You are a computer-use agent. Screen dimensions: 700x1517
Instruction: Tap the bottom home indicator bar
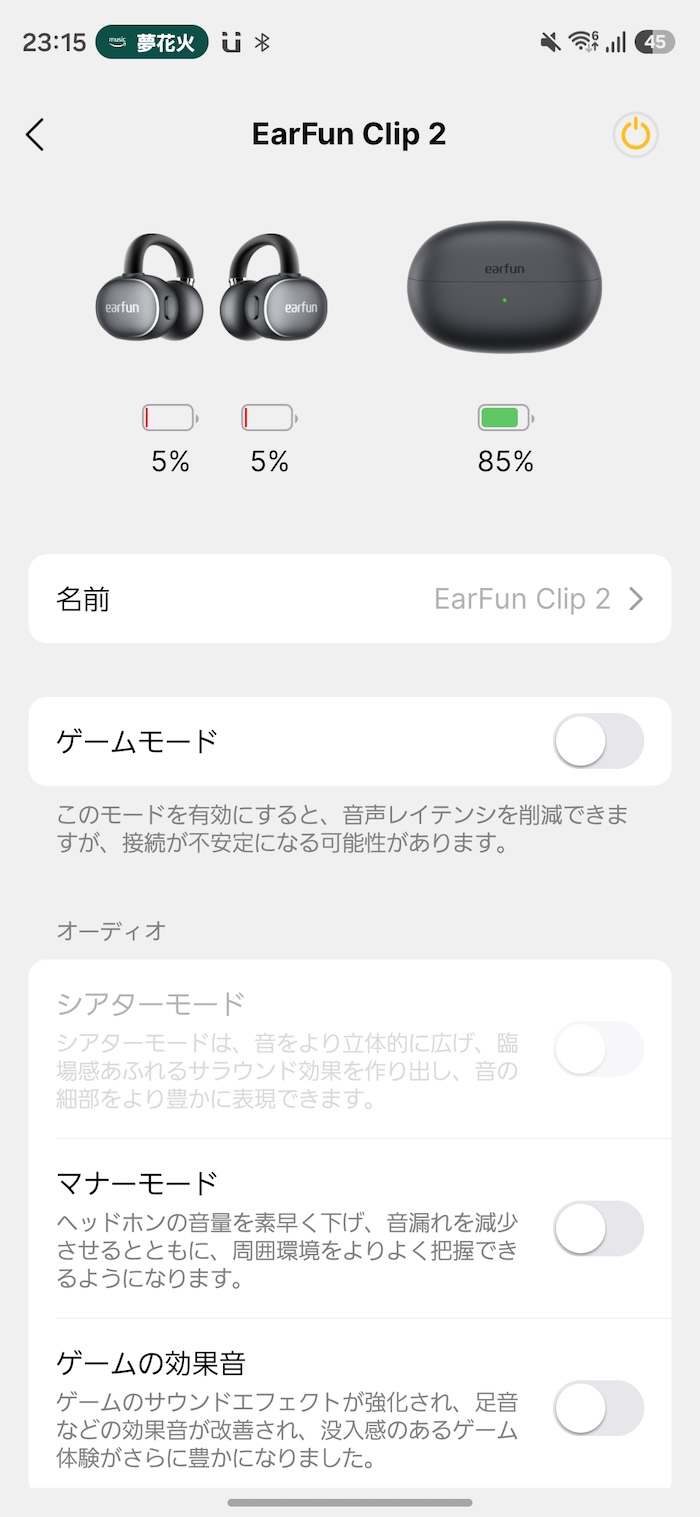[350, 1502]
